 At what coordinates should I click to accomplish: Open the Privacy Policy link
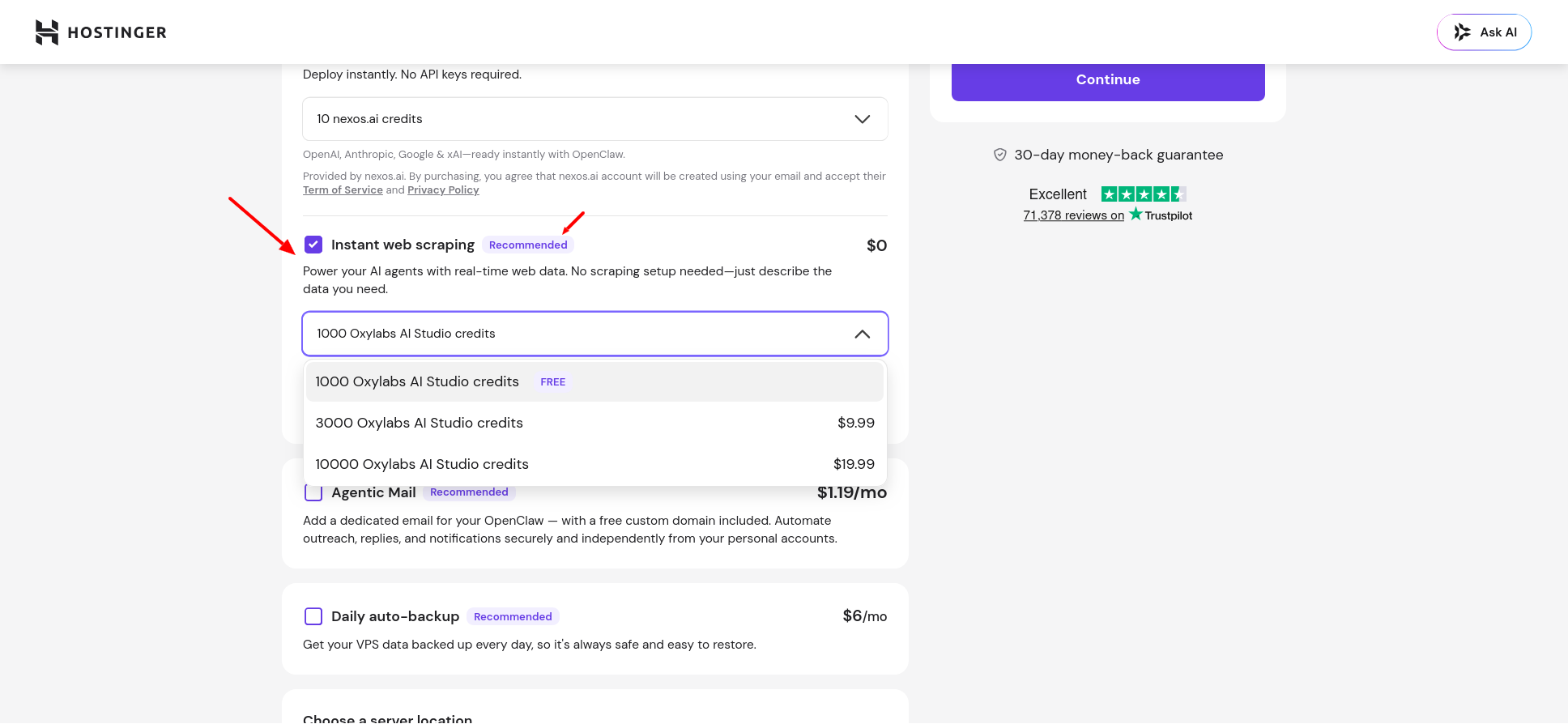point(443,190)
